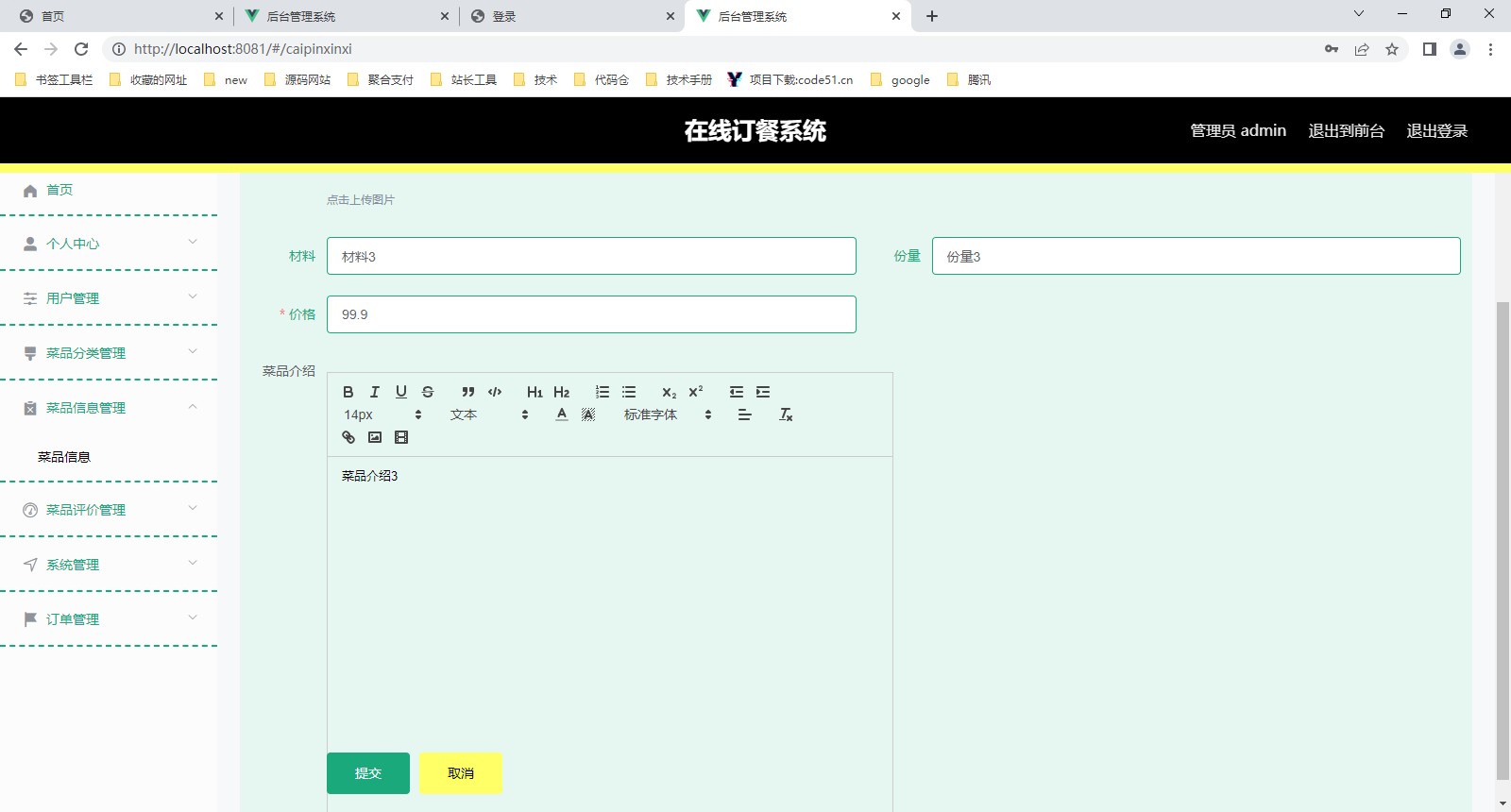Open the text color picker
The image size is (1511, 812).
[562, 414]
